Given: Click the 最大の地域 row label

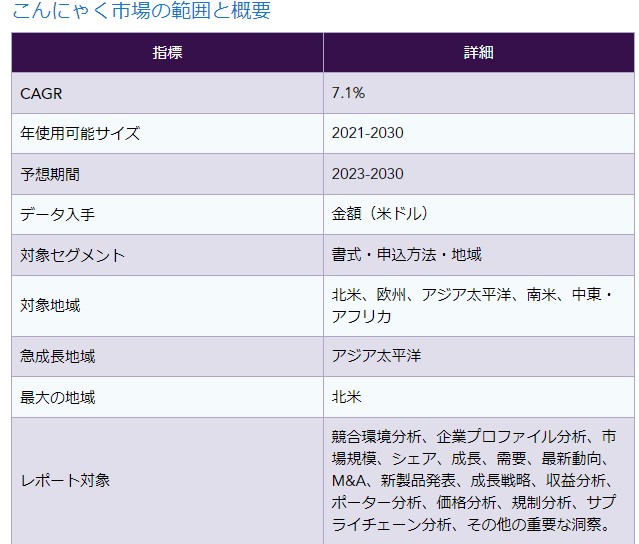Looking at the screenshot, I should tap(57, 397).
